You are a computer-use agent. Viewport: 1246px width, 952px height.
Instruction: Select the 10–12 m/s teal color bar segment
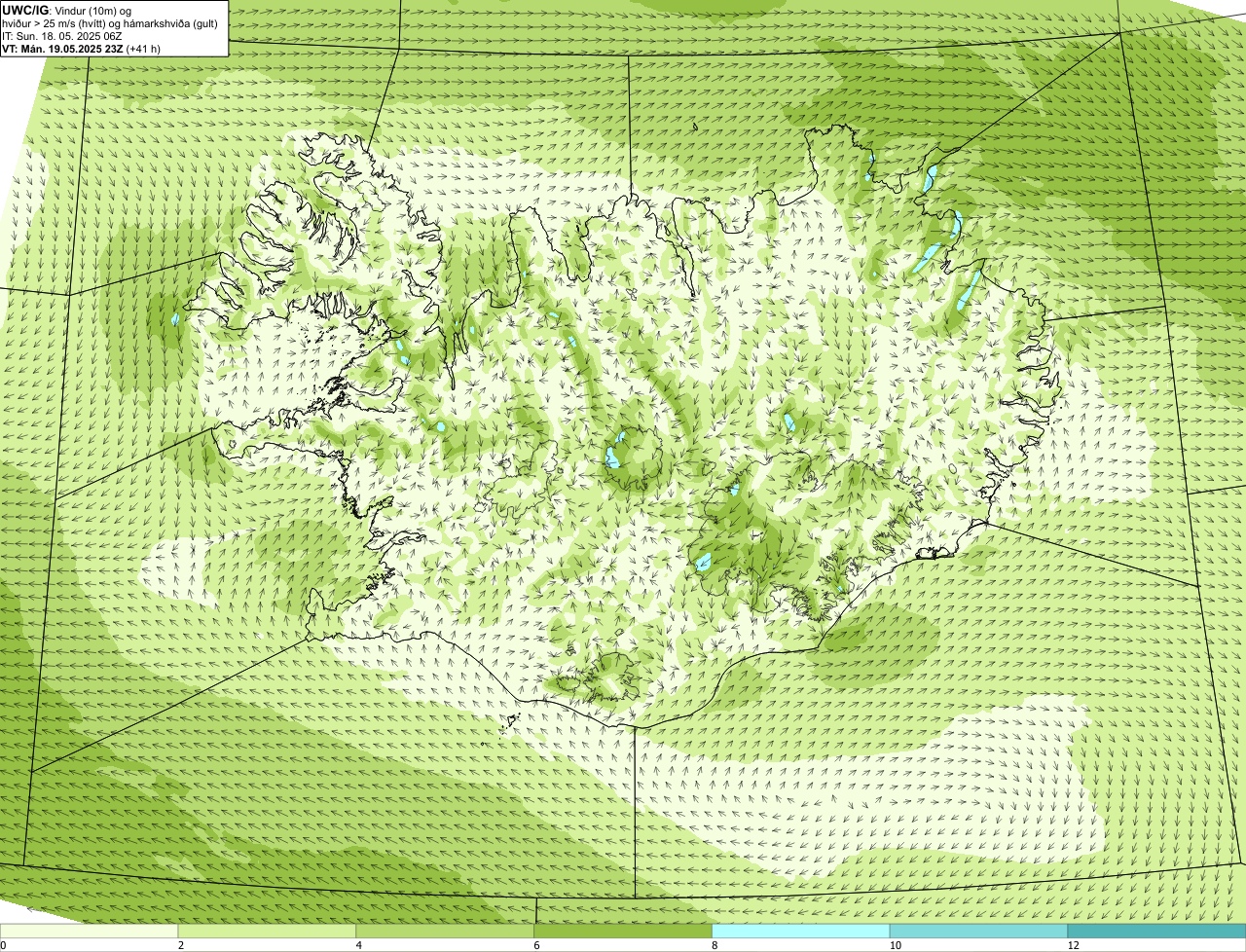tap(978, 932)
